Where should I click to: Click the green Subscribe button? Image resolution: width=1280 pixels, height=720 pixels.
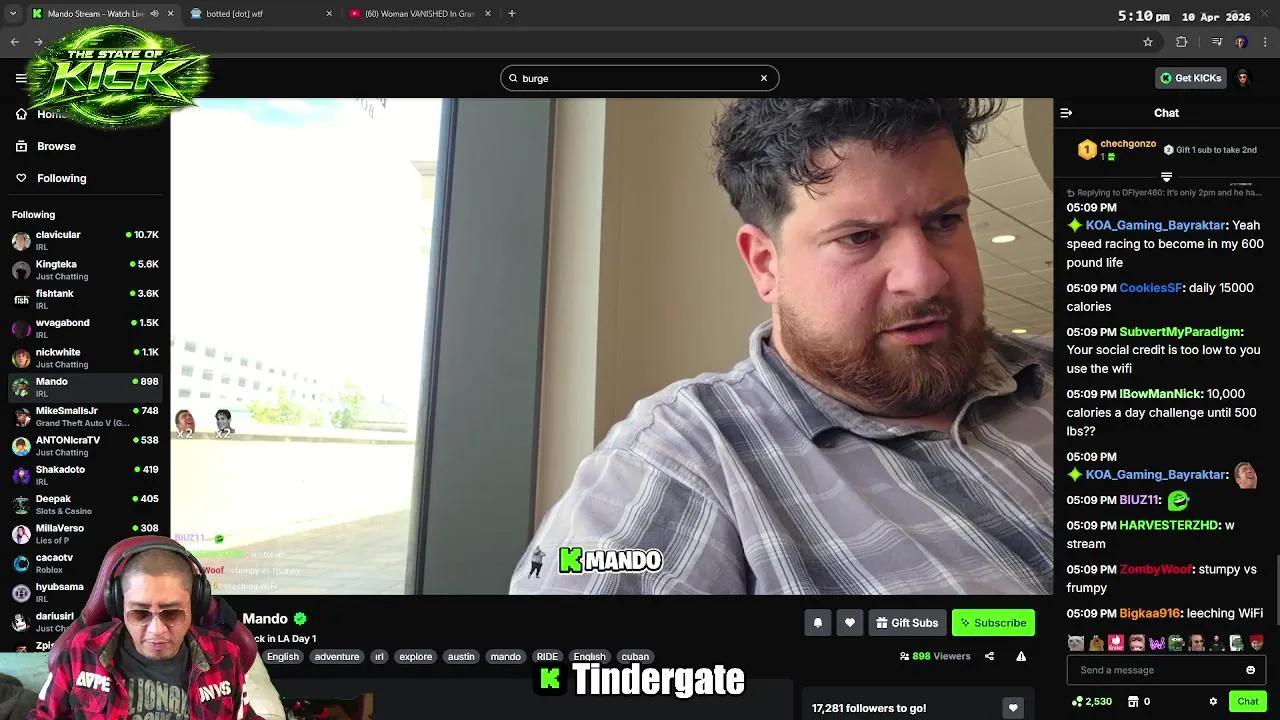(993, 623)
